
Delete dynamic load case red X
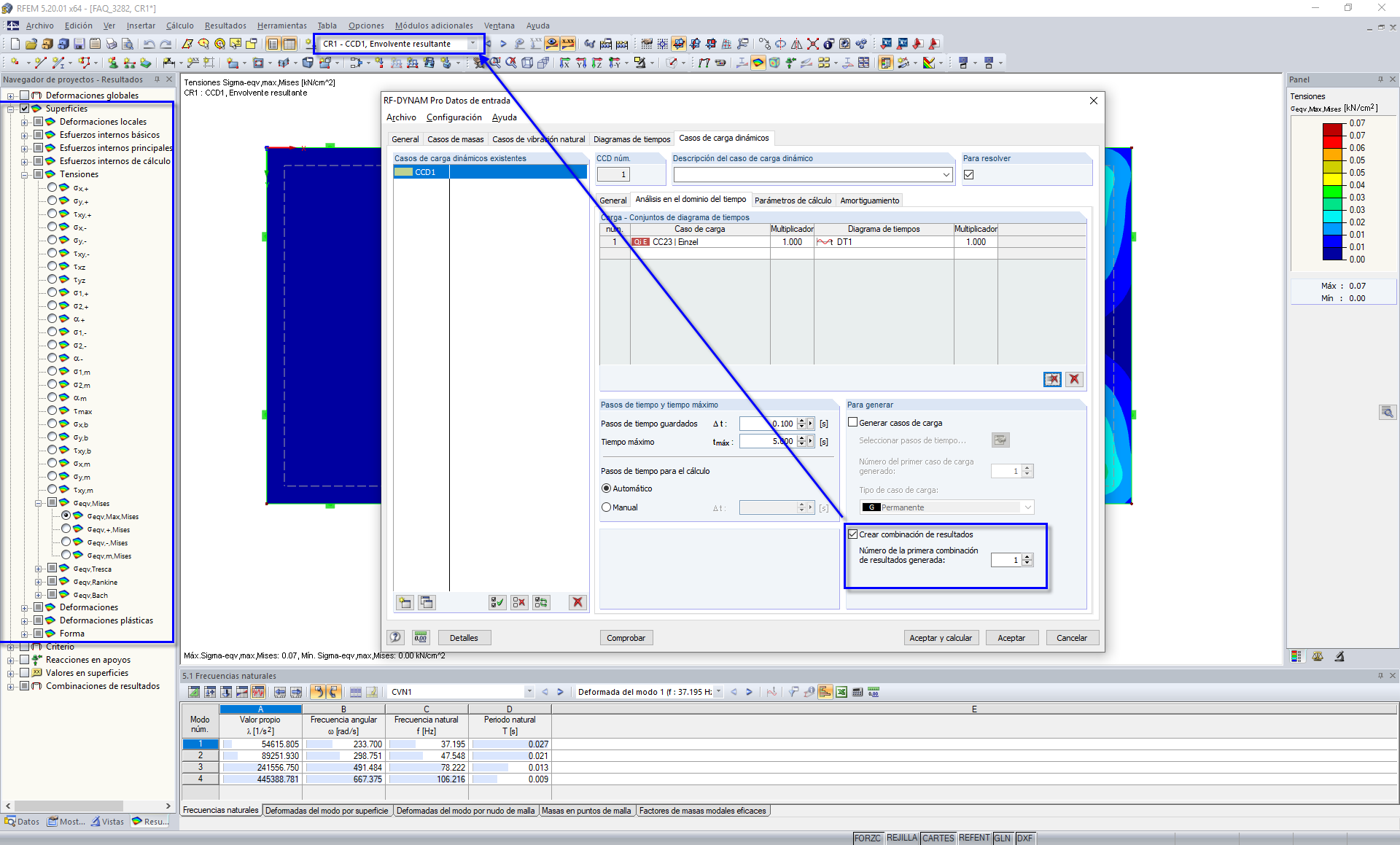pos(577,602)
